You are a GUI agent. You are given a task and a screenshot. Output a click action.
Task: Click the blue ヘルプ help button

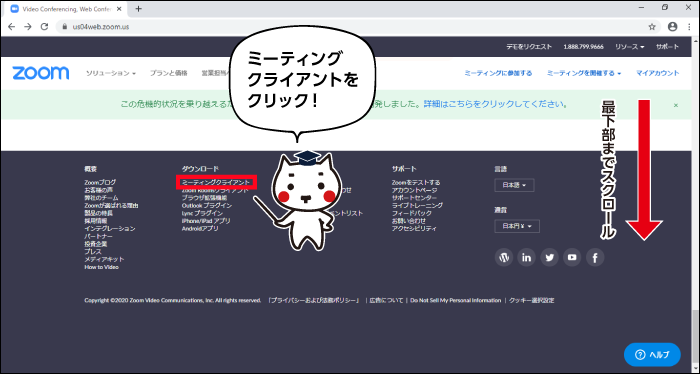[x=652, y=355]
